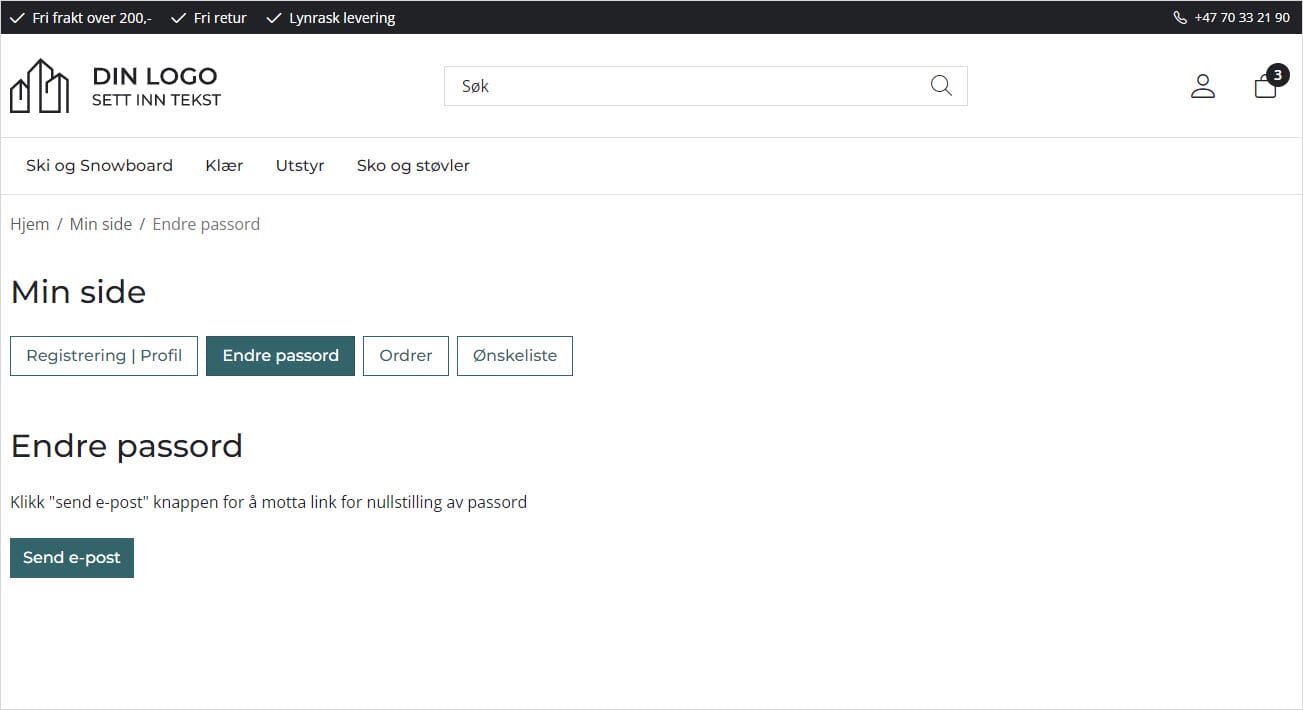
Task: Click the checkmark beside Lynrask levering
Action: [x=274, y=18]
